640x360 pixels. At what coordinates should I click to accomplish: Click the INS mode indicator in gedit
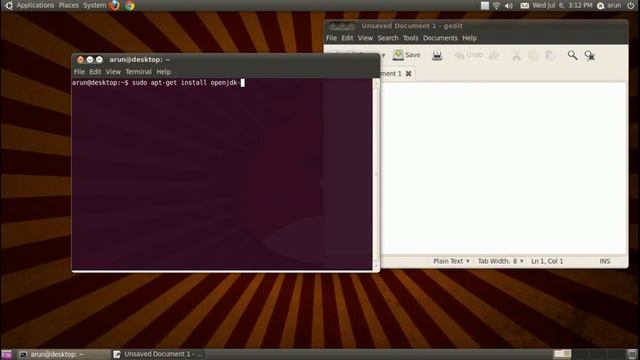point(605,261)
